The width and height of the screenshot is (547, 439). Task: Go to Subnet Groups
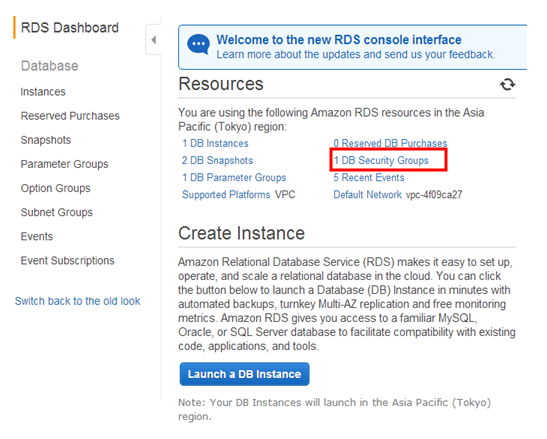57,212
